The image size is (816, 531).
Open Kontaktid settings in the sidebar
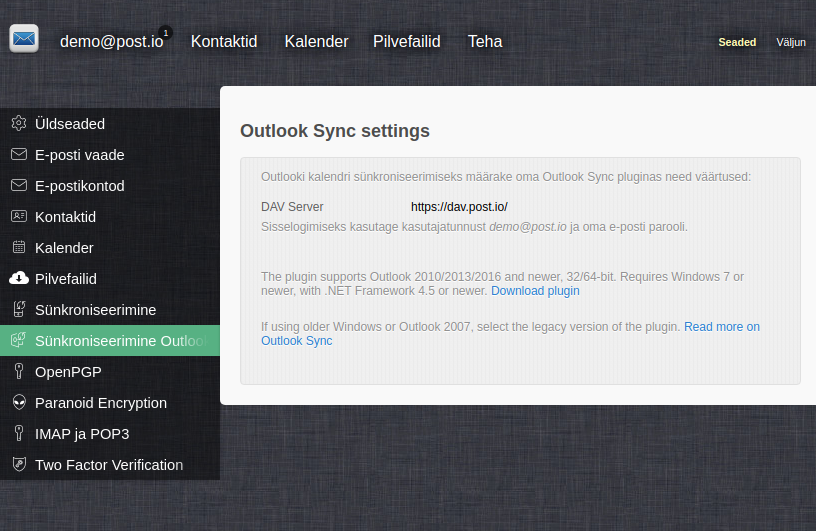pyautogui.click(x=110, y=217)
